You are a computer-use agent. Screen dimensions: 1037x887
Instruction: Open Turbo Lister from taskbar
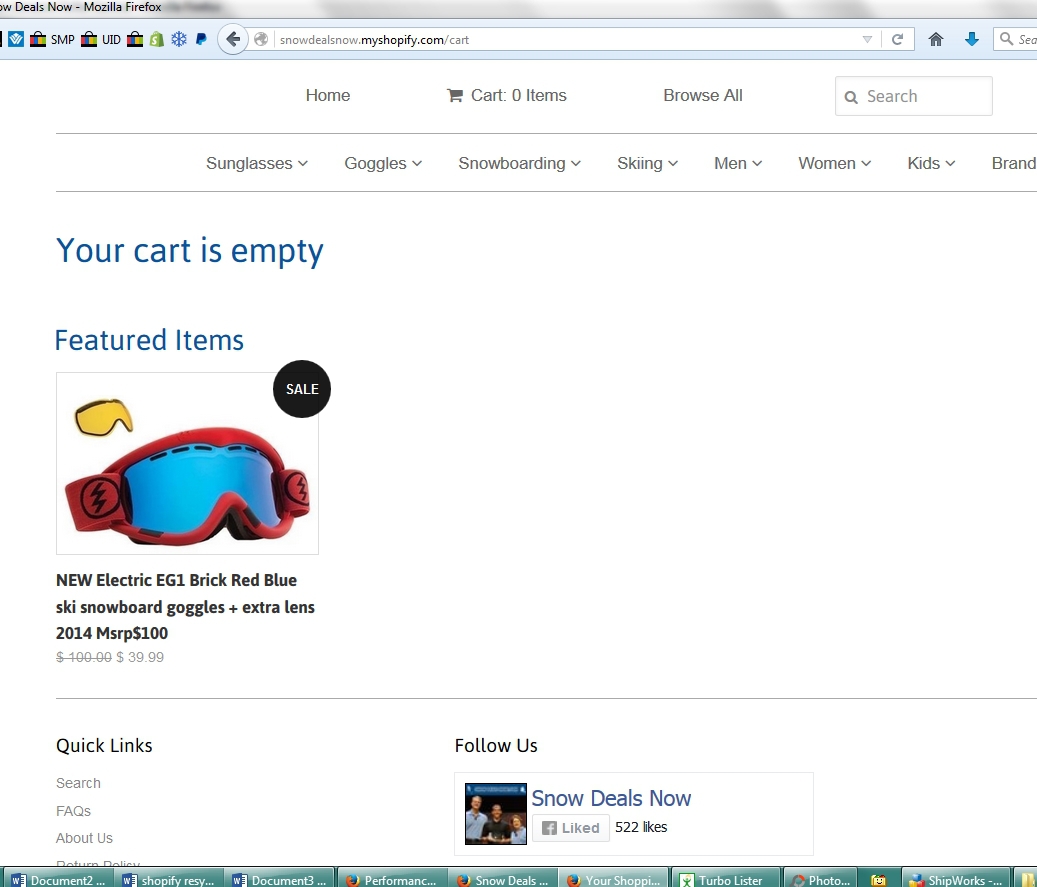pos(726,879)
